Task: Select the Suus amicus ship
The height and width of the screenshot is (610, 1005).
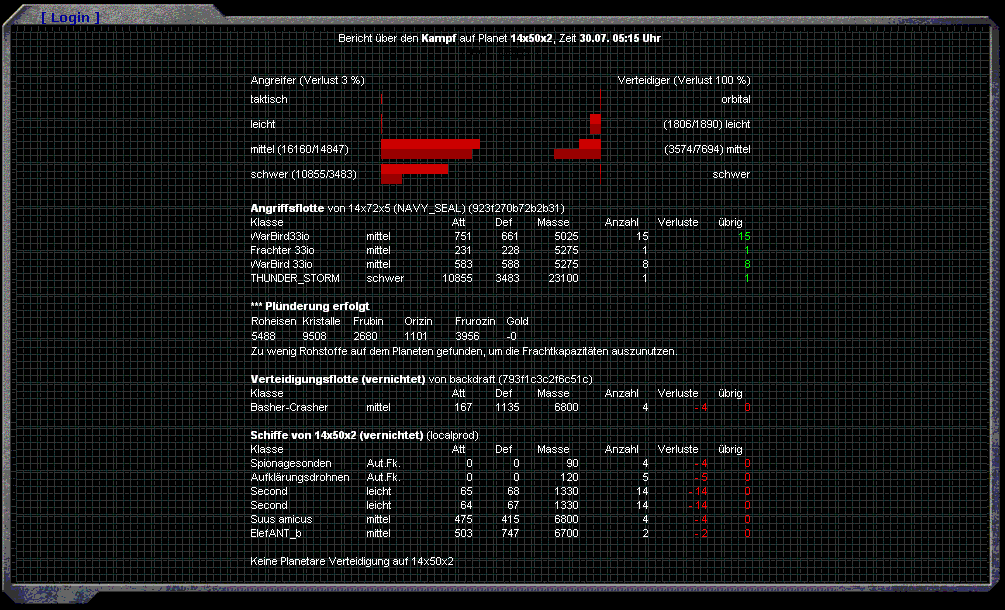Action: [281, 519]
